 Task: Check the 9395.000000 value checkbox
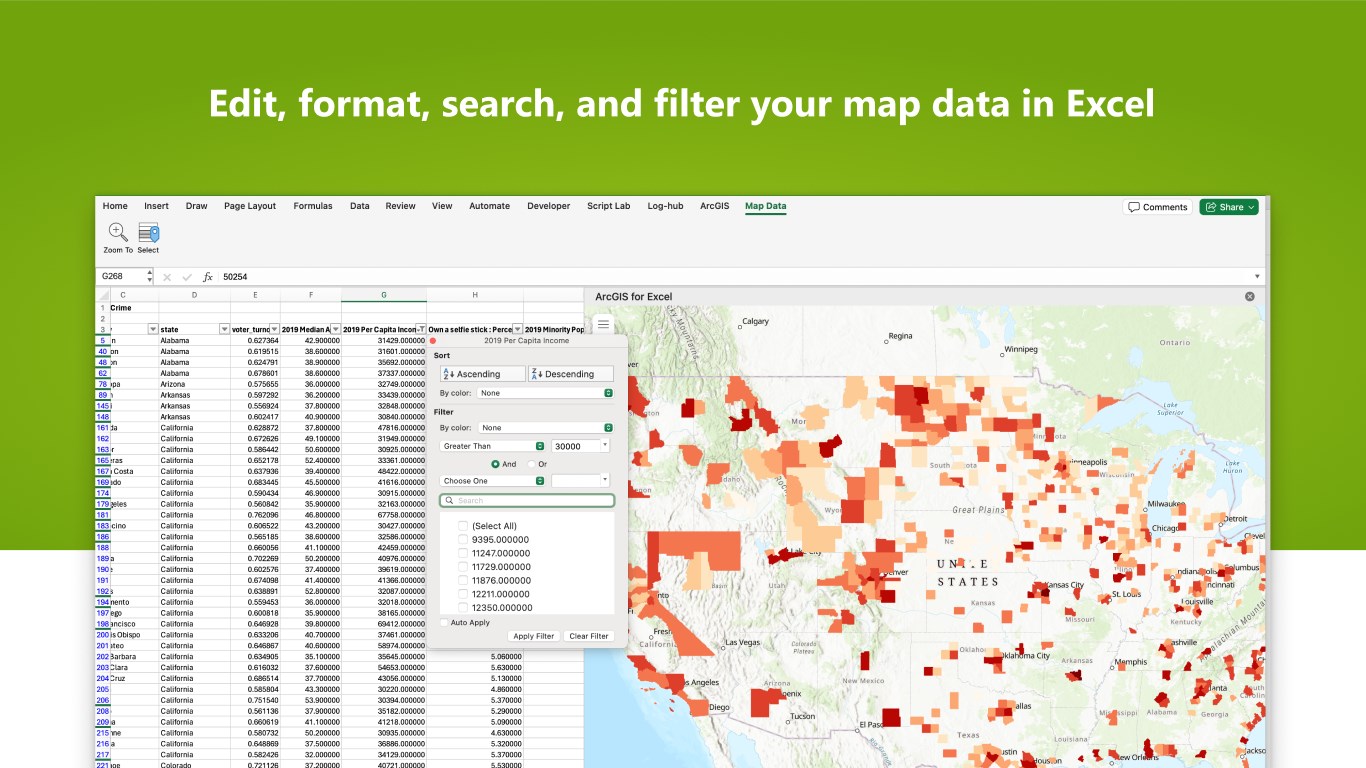pos(463,540)
